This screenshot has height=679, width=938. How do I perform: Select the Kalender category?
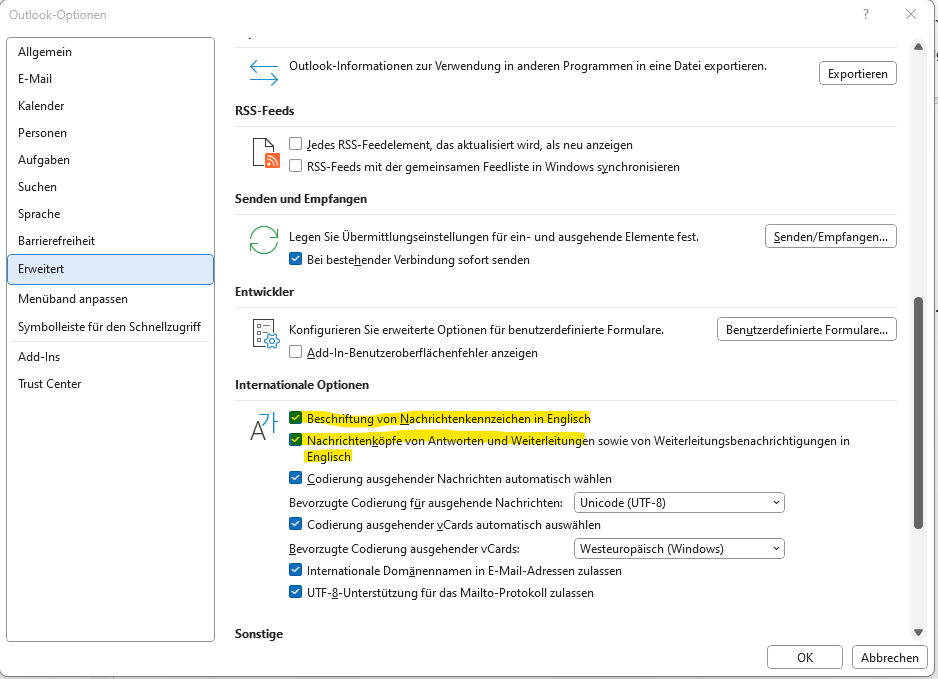click(x=110, y=106)
